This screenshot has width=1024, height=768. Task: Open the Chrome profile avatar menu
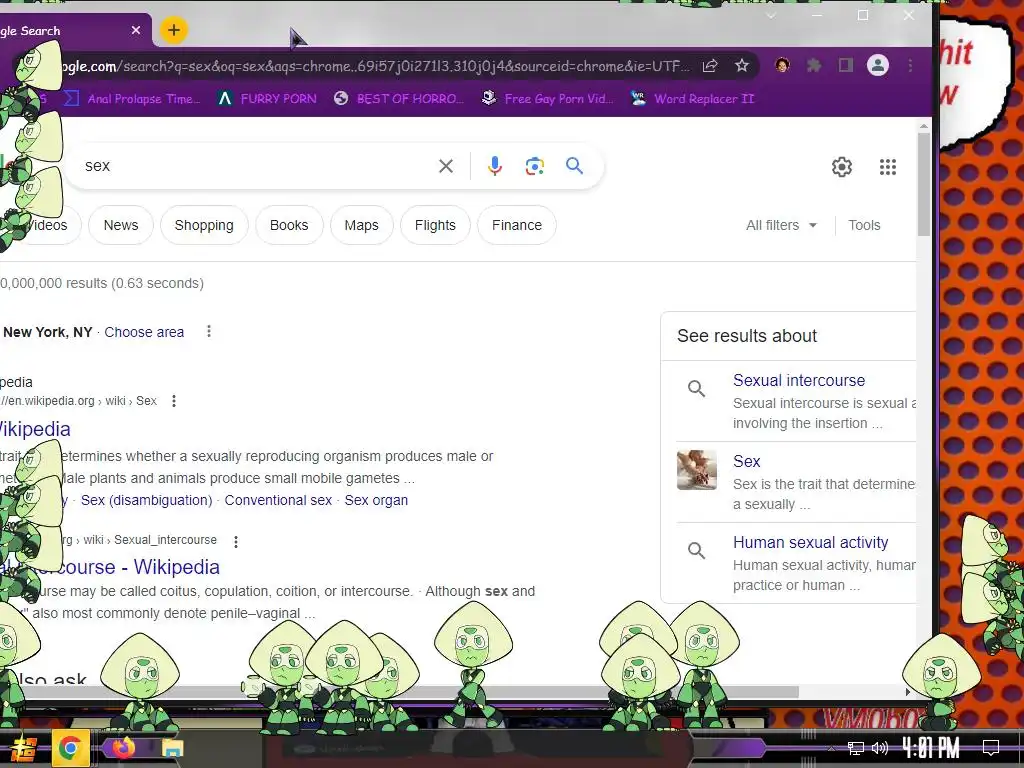coord(878,65)
